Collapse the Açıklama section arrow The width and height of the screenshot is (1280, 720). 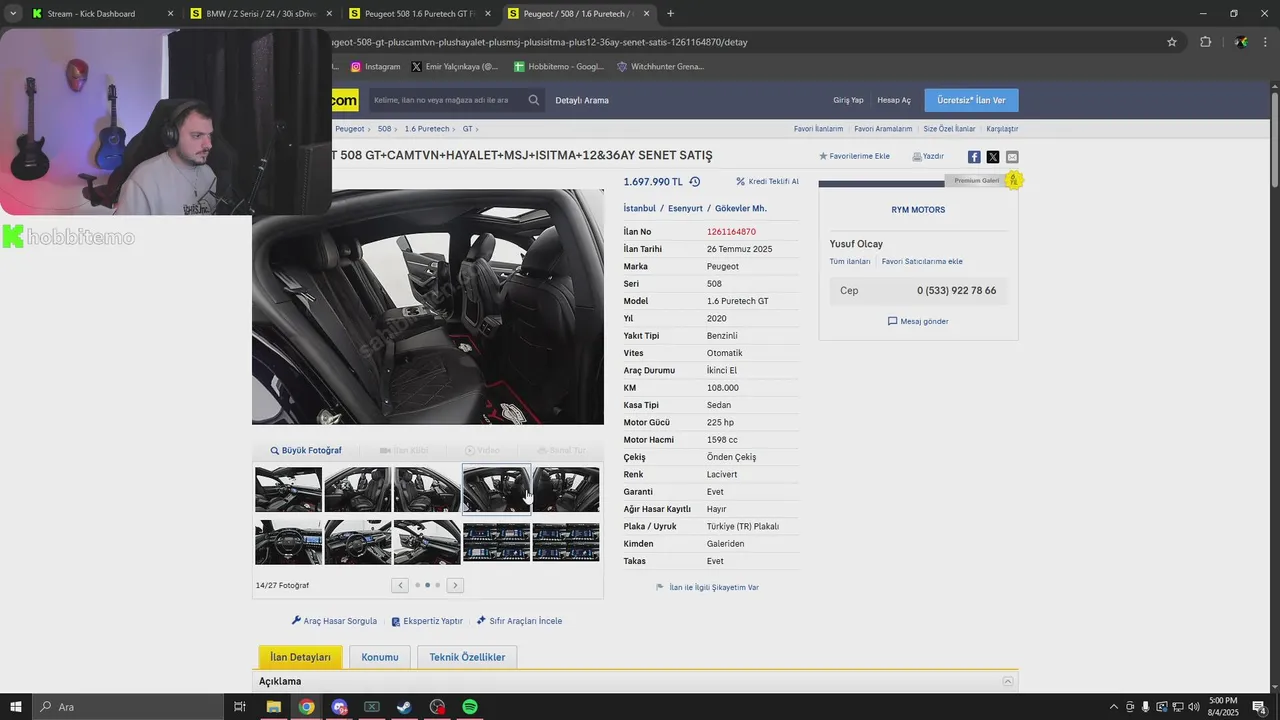(1008, 681)
